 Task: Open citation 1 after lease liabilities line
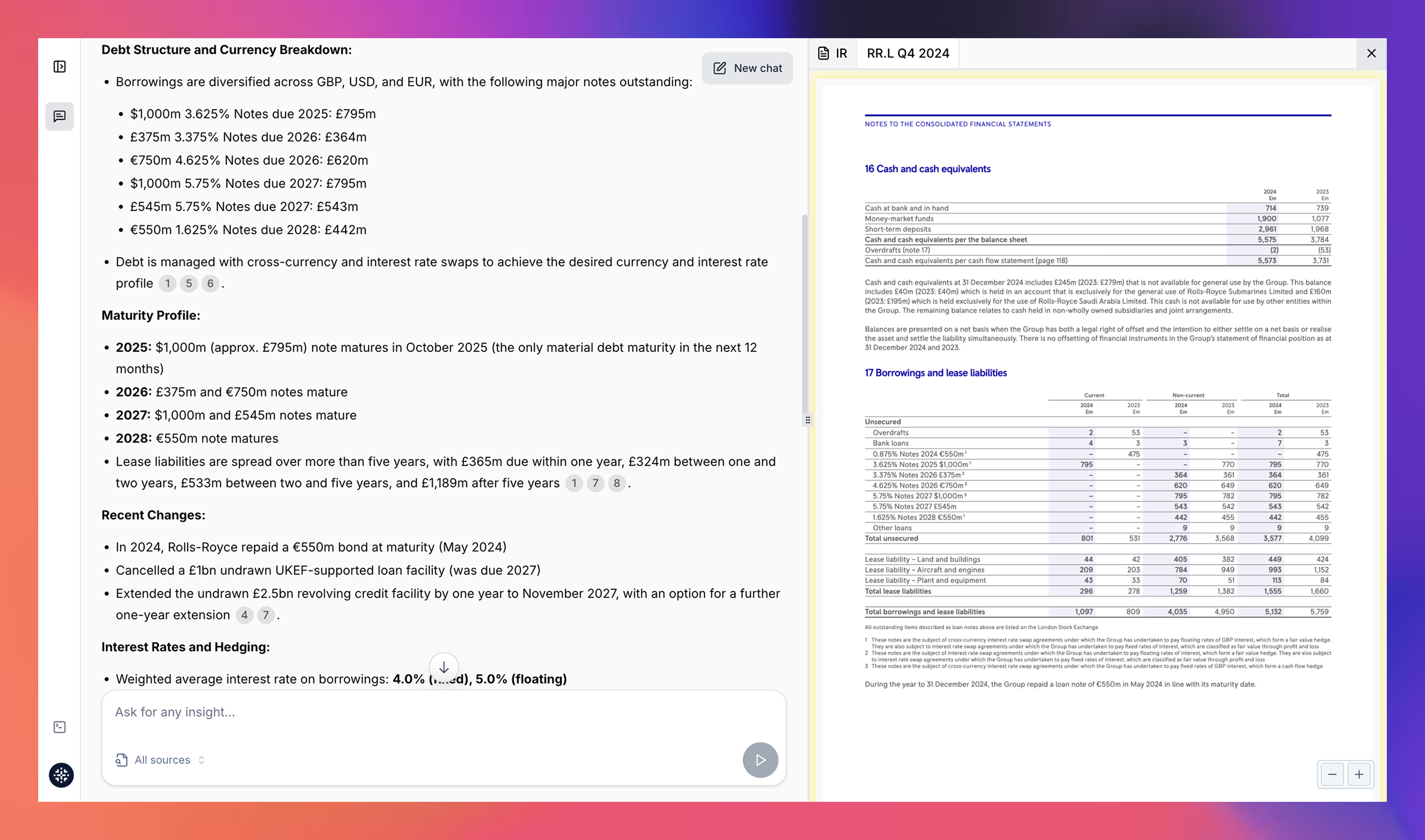pos(574,483)
